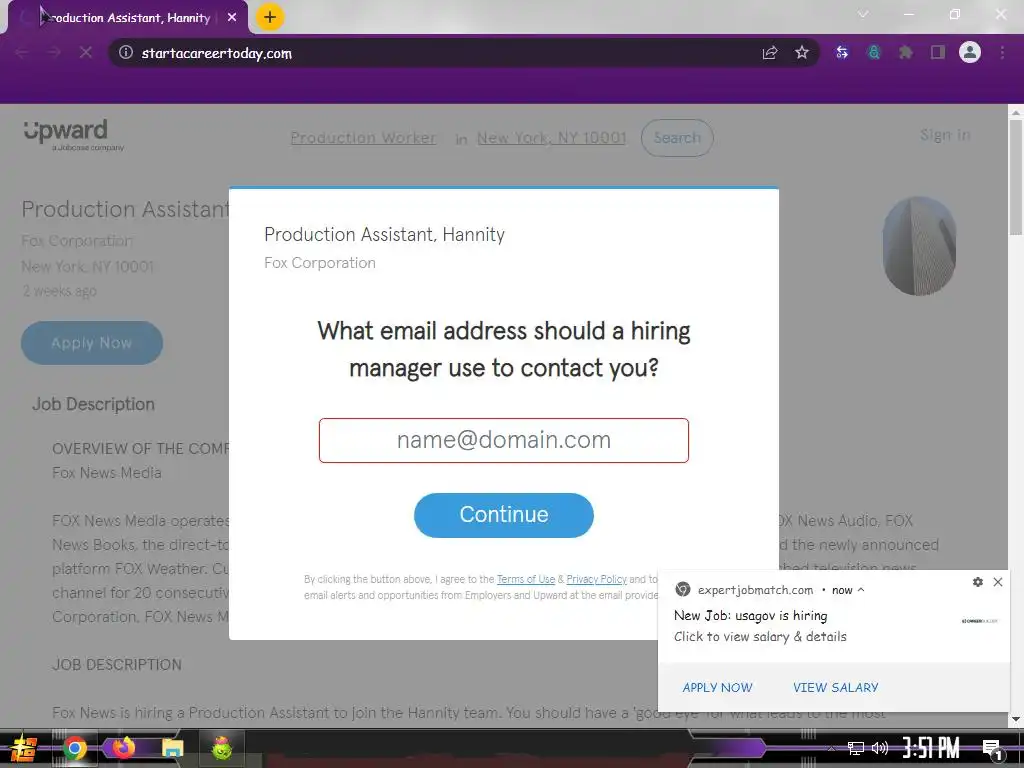Go forward to next page
The width and height of the screenshot is (1024, 768).
tap(54, 52)
